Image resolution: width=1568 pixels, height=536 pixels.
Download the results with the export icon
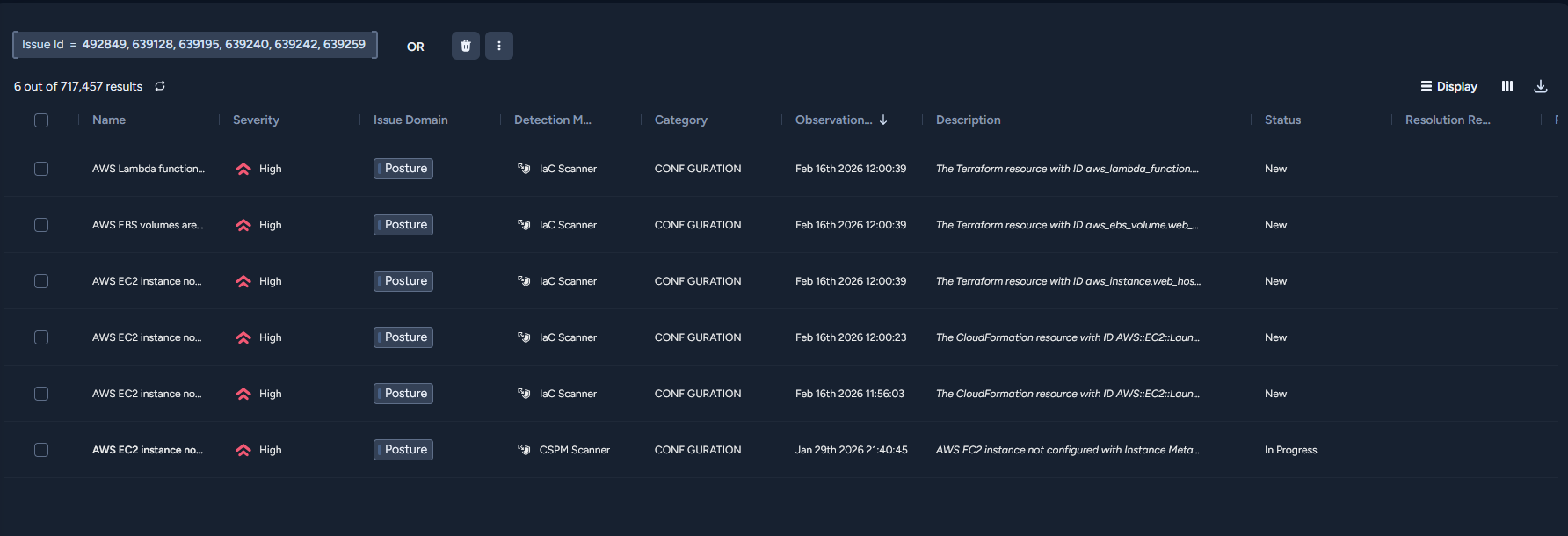point(1541,86)
